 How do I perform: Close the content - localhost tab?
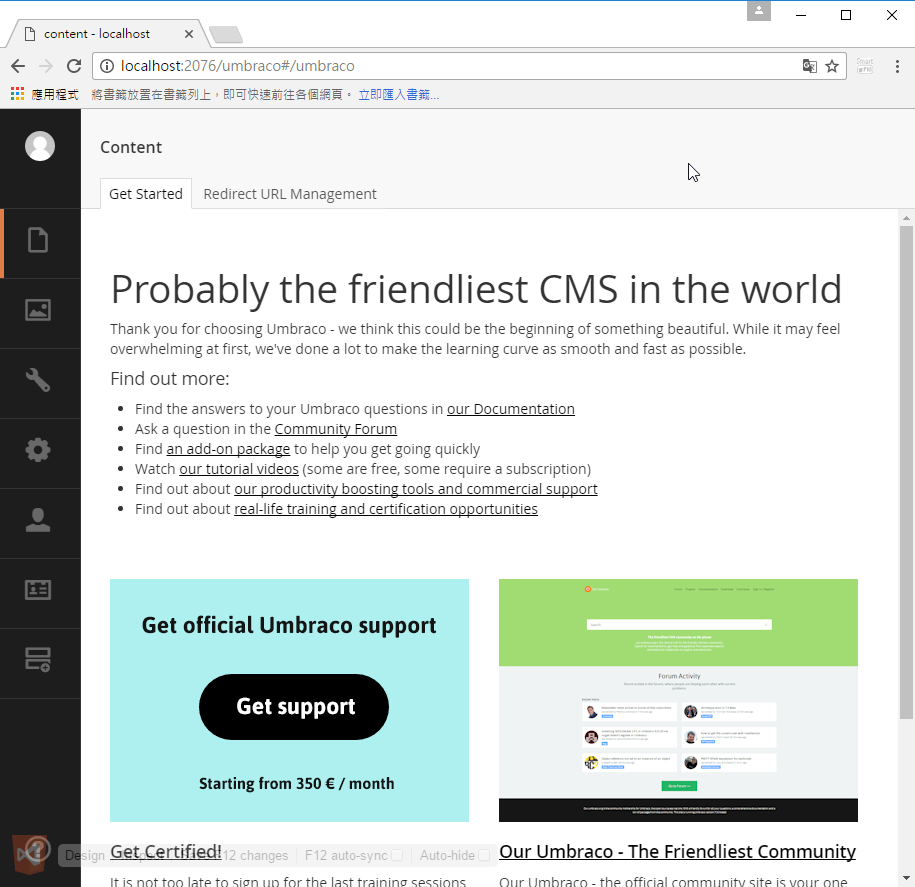188,34
